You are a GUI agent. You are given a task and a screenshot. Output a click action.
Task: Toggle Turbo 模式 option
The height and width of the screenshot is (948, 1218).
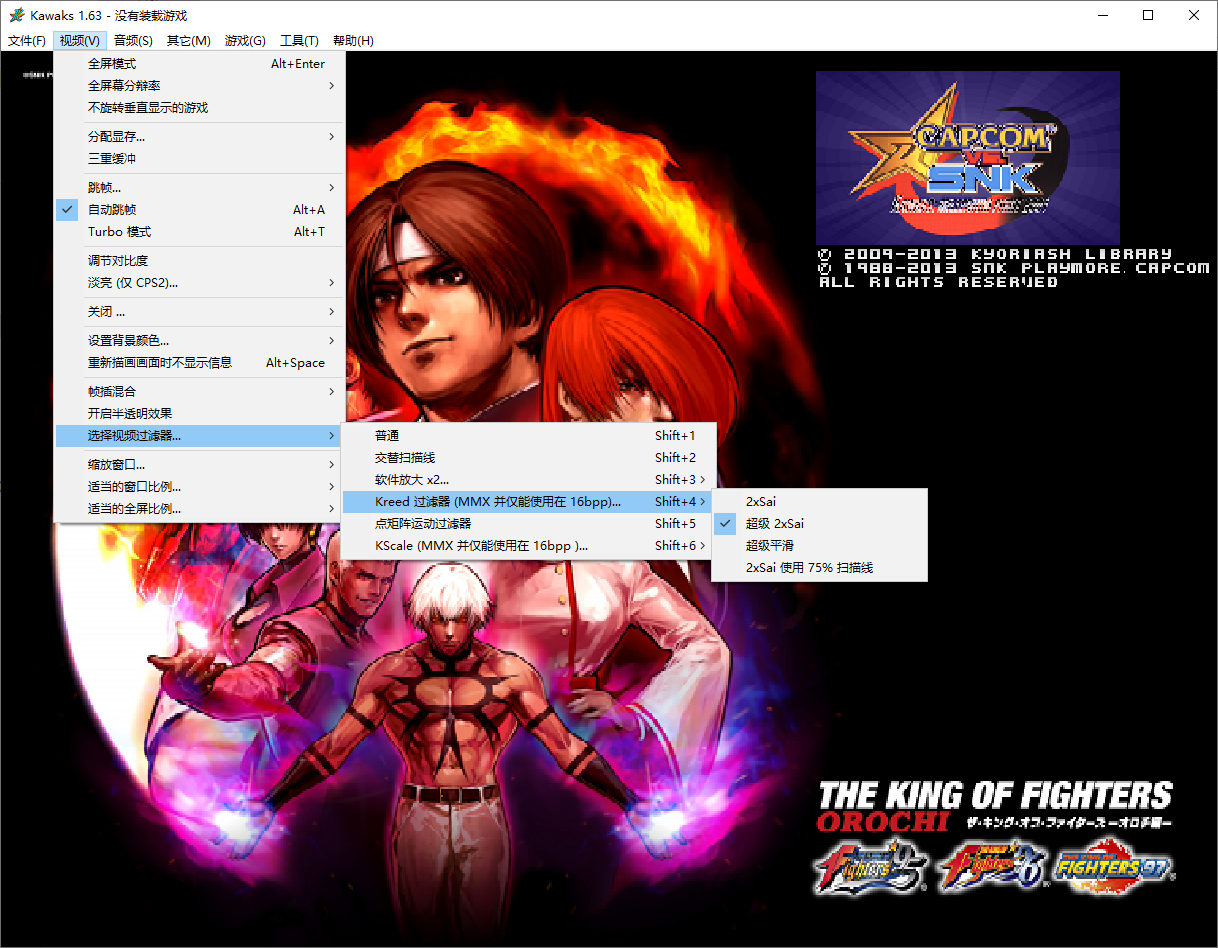[x=200, y=232]
